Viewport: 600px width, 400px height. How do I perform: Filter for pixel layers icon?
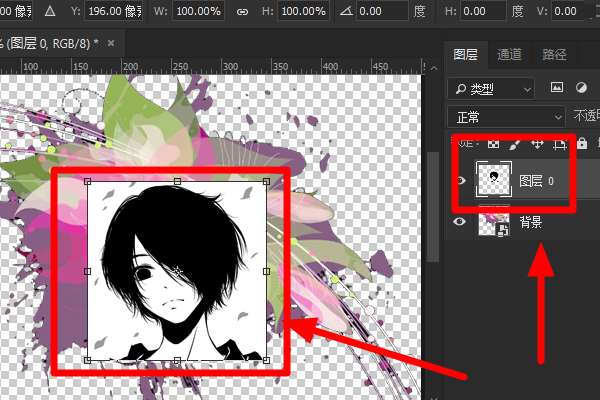point(557,88)
